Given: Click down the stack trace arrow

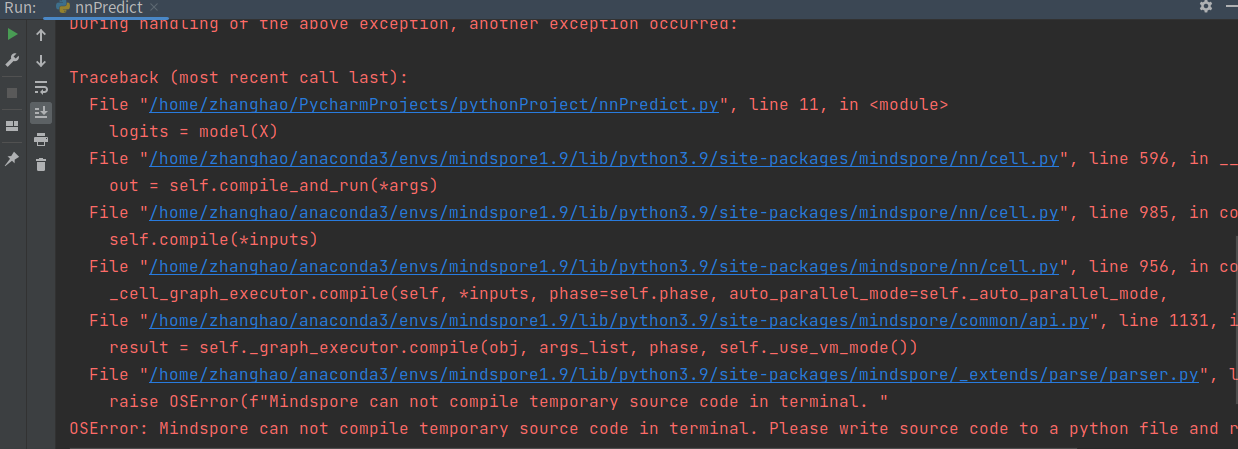Looking at the screenshot, I should [x=41, y=61].
